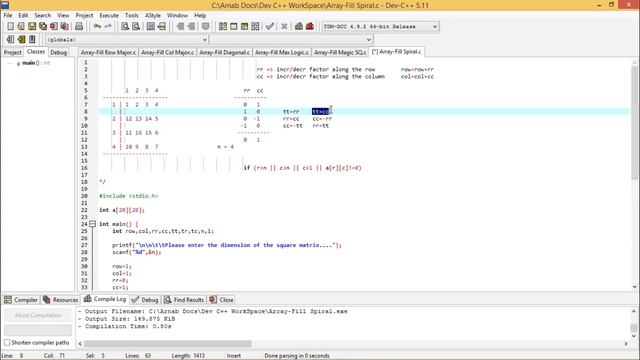Open the bottom Resources tab
The height and width of the screenshot is (360, 640).
point(60,300)
